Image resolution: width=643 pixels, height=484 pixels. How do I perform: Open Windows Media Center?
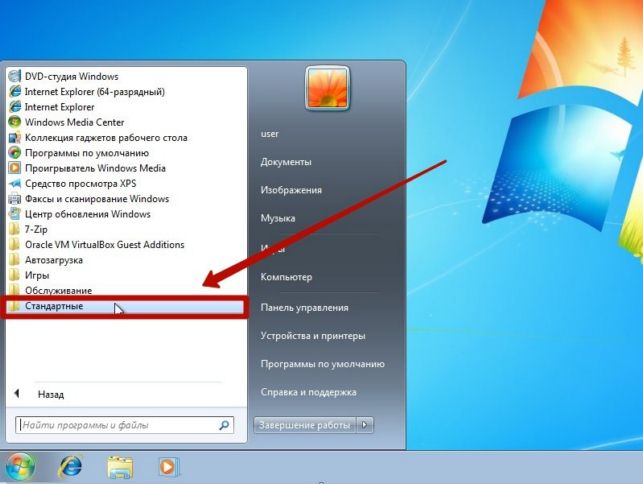click(x=66, y=122)
